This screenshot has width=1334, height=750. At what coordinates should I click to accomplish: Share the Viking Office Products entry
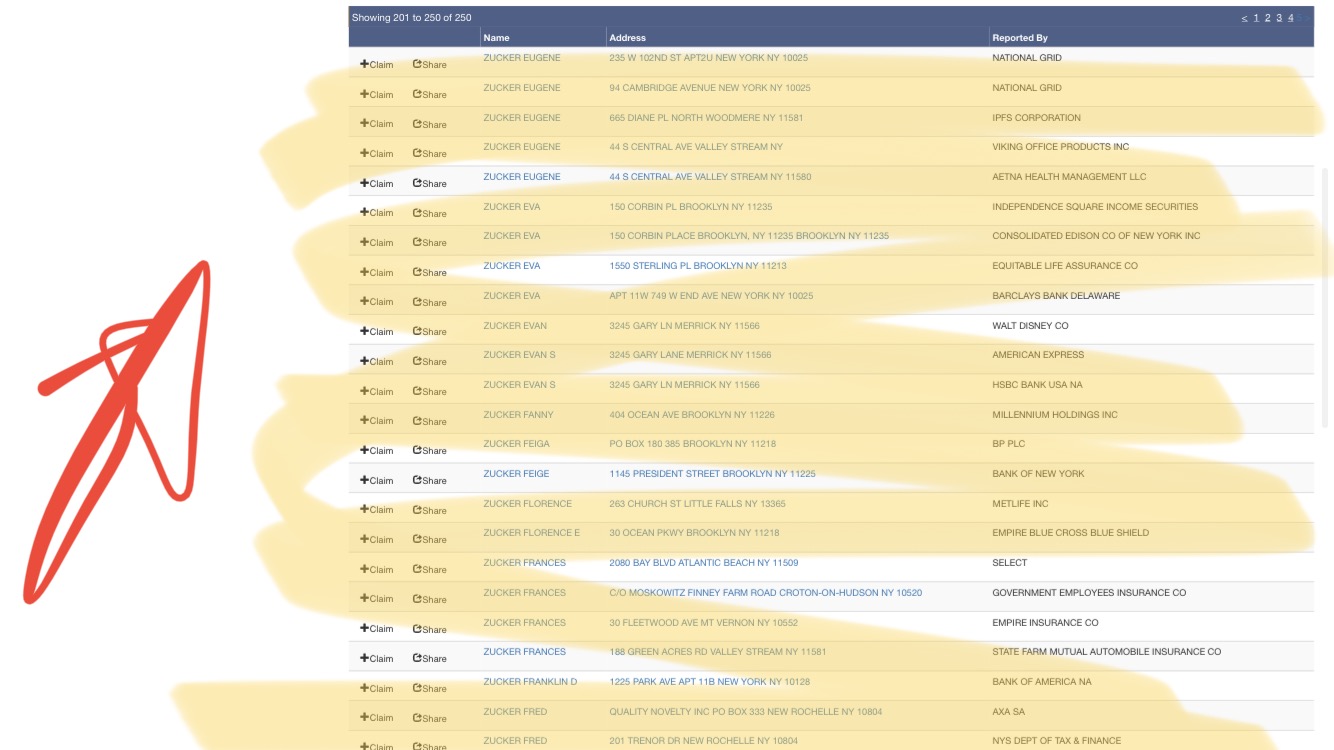pos(430,154)
